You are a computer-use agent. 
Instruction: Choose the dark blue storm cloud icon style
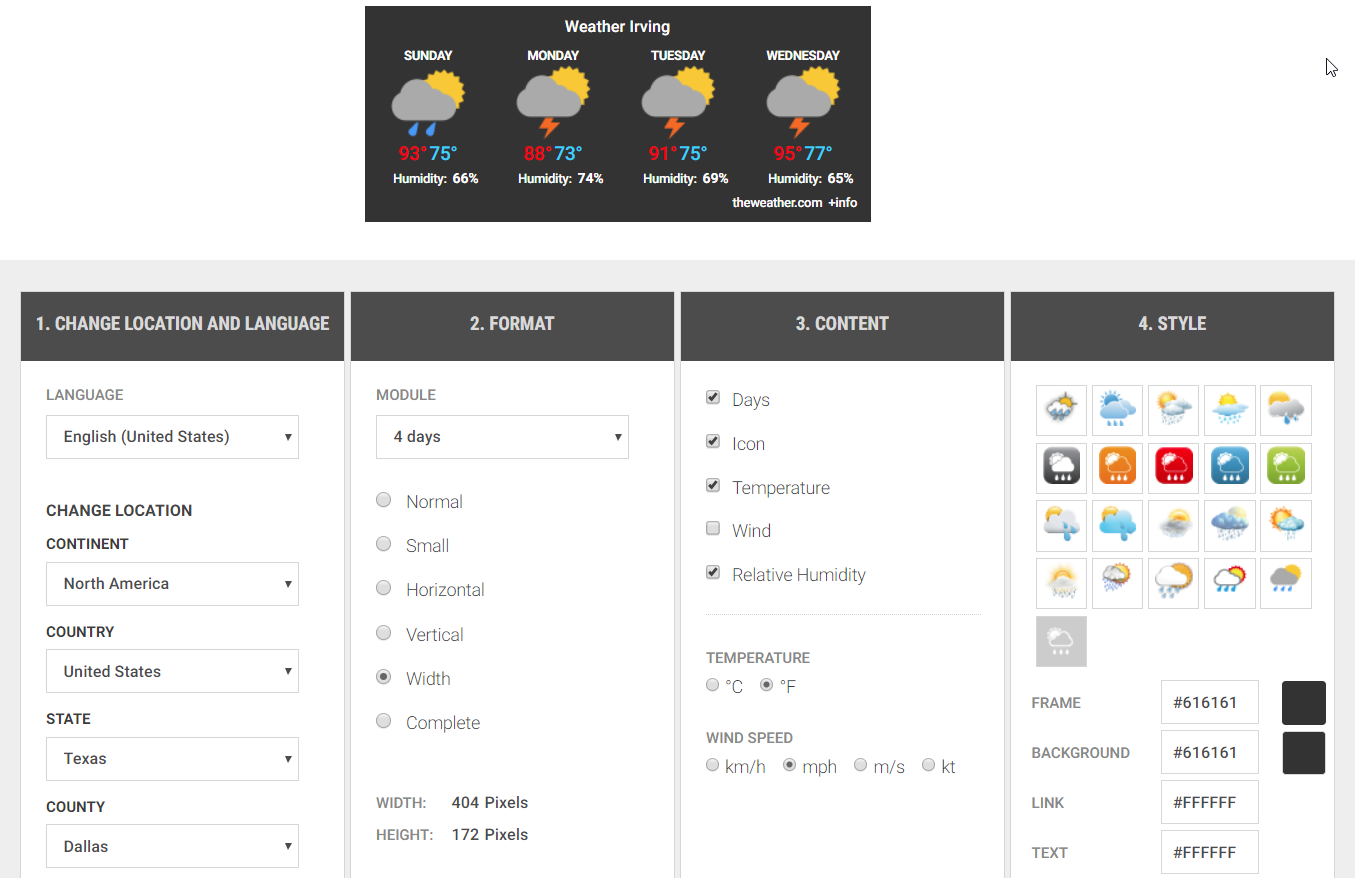coord(1229,525)
